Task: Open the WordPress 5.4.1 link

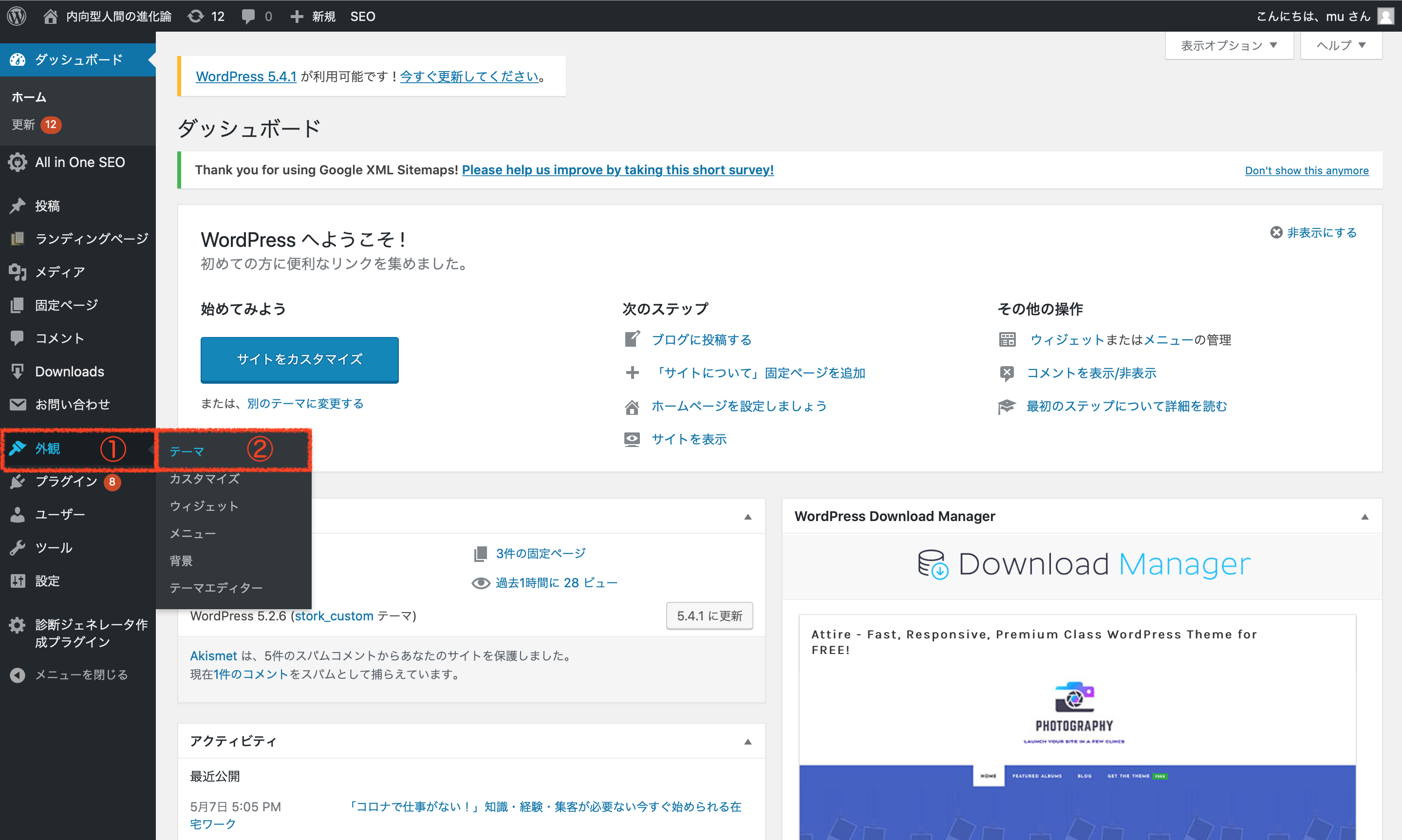Action: pyautogui.click(x=246, y=76)
